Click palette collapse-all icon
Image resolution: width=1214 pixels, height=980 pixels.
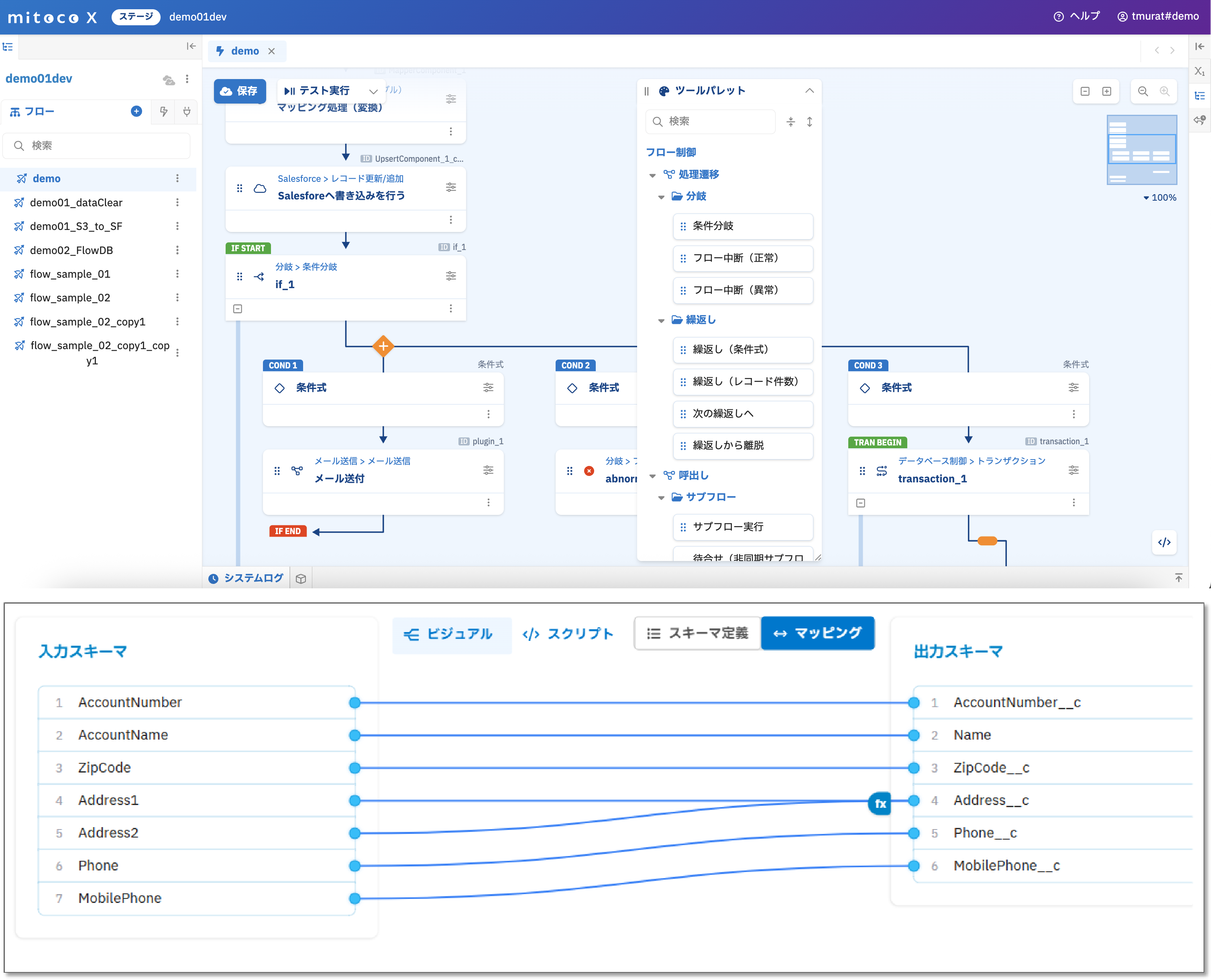[x=791, y=122]
